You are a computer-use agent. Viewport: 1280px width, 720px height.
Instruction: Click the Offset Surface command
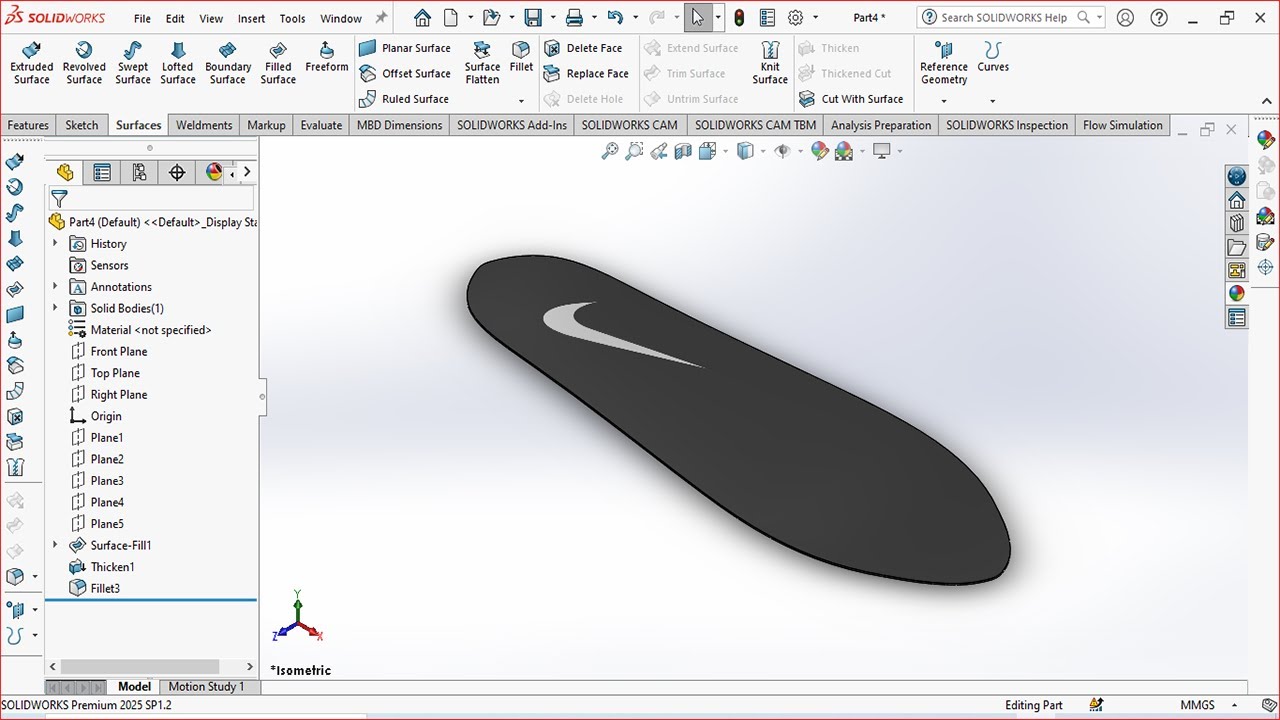(x=405, y=74)
